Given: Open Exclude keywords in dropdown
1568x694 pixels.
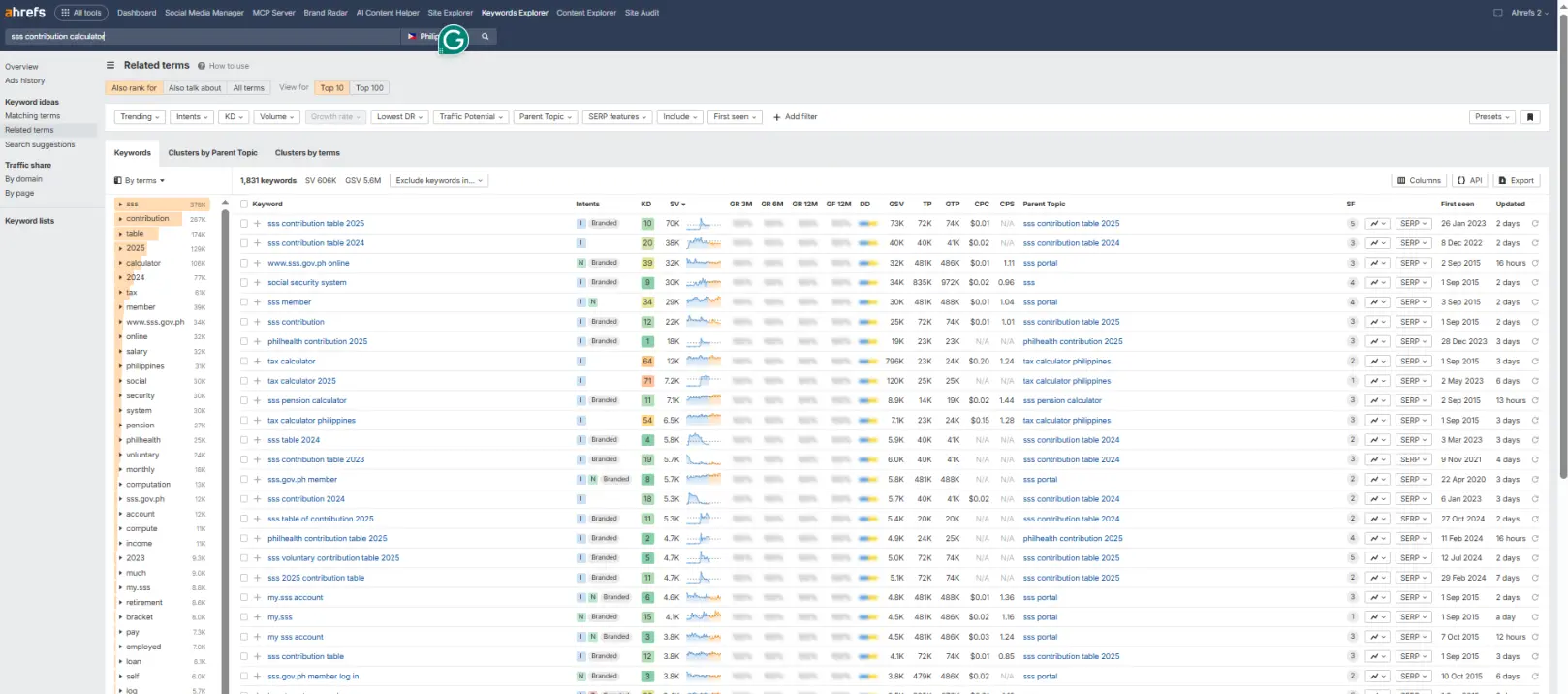Looking at the screenshot, I should point(439,180).
